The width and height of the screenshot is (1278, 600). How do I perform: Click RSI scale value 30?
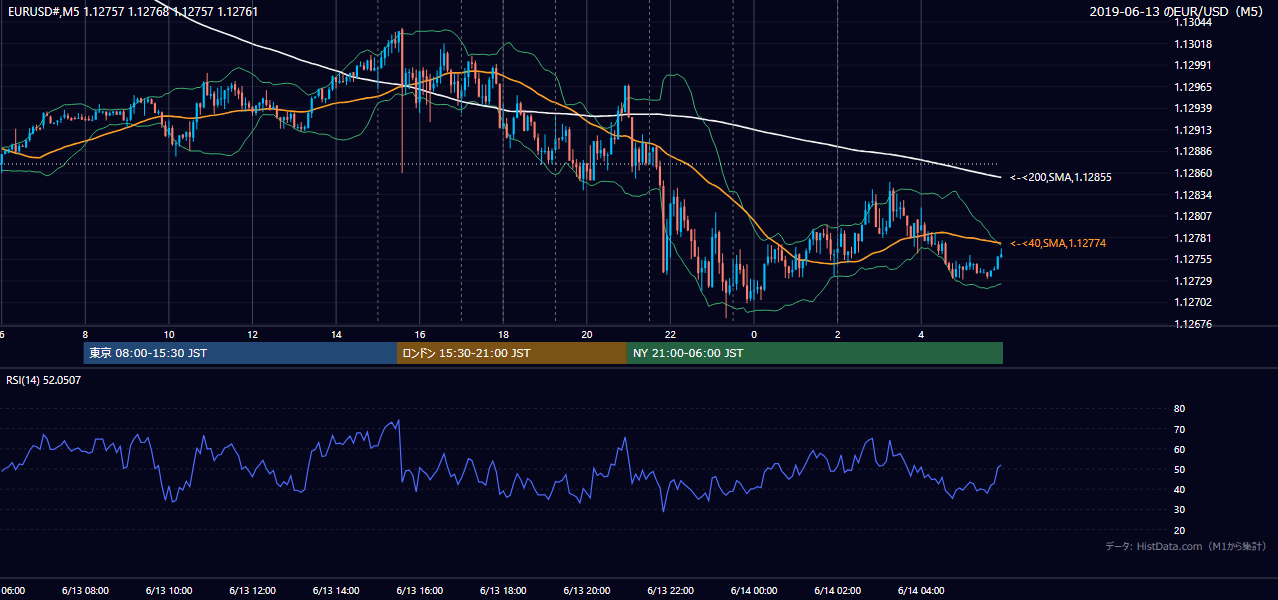coord(1179,510)
